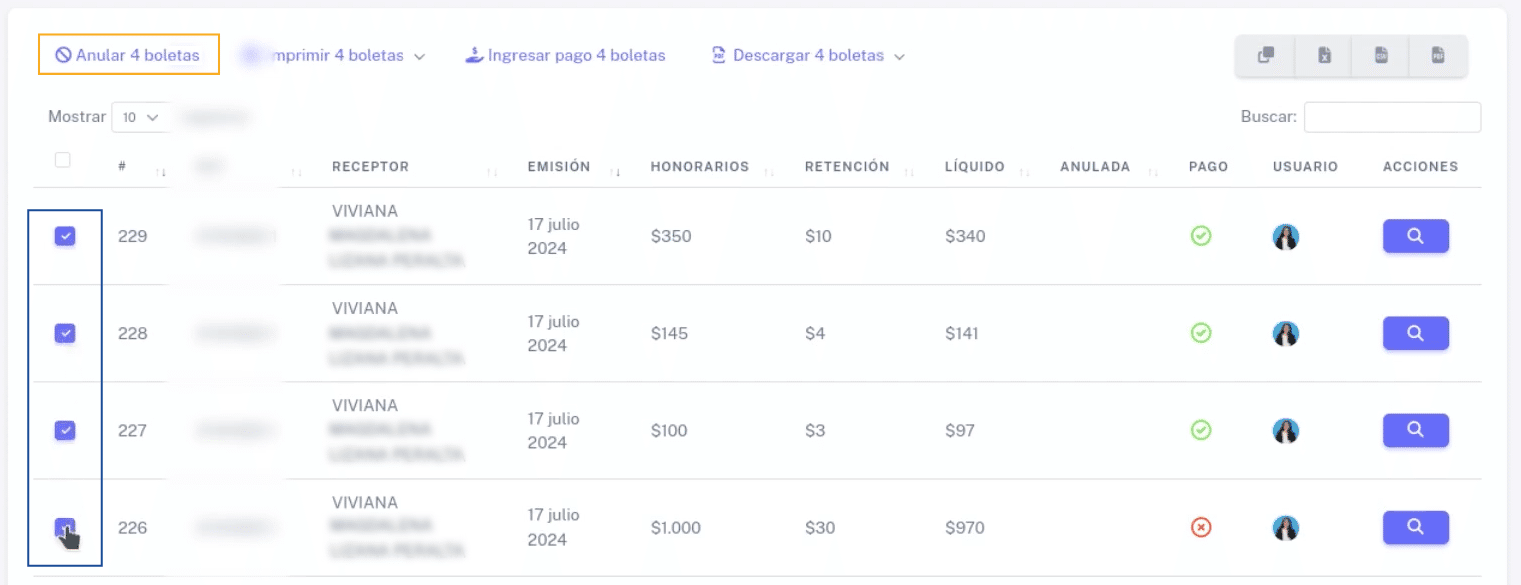
Task: Click the $141 líquido value
Action: point(964,334)
